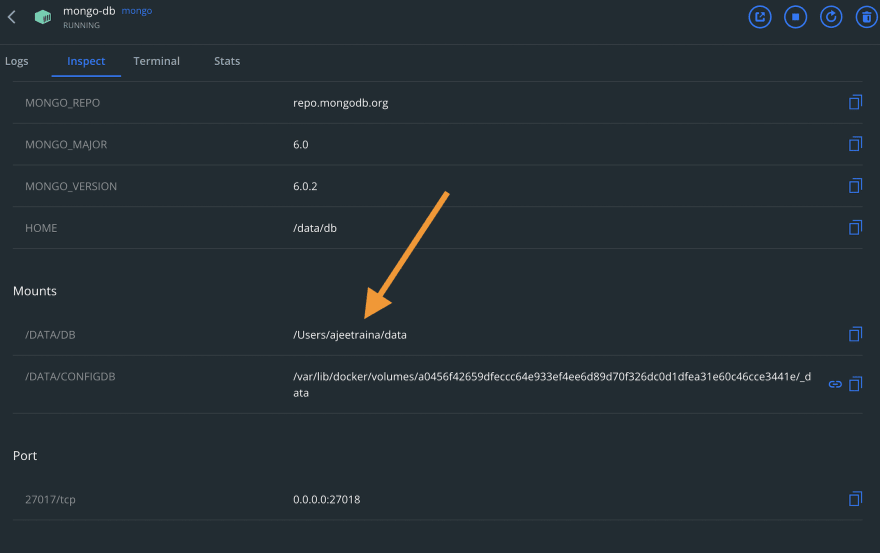
Task: Click the /Users/ajeetraina/data path
Action: click(350, 335)
